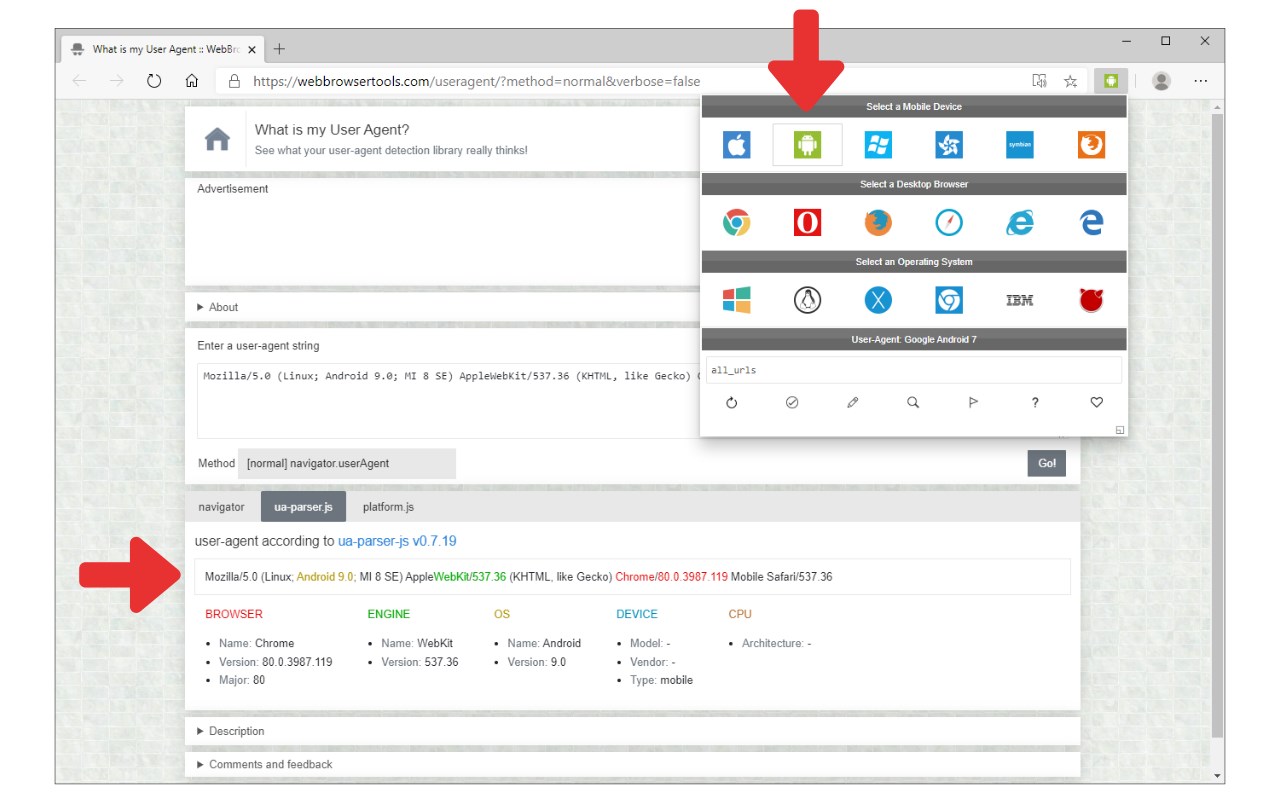This screenshot has height=800, width=1280.
Task: Select the Android mobile device icon
Action: tap(807, 145)
